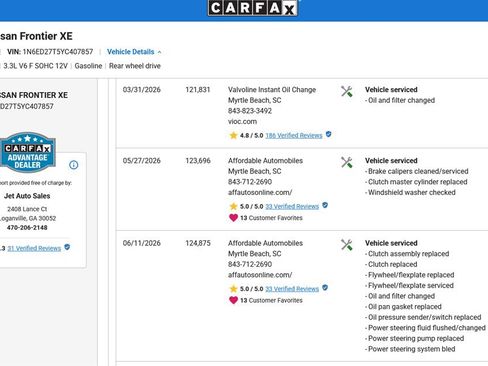This screenshot has height=366, width=488.
Task: Click 'Windshield washer checked' line
Action: [410, 192]
